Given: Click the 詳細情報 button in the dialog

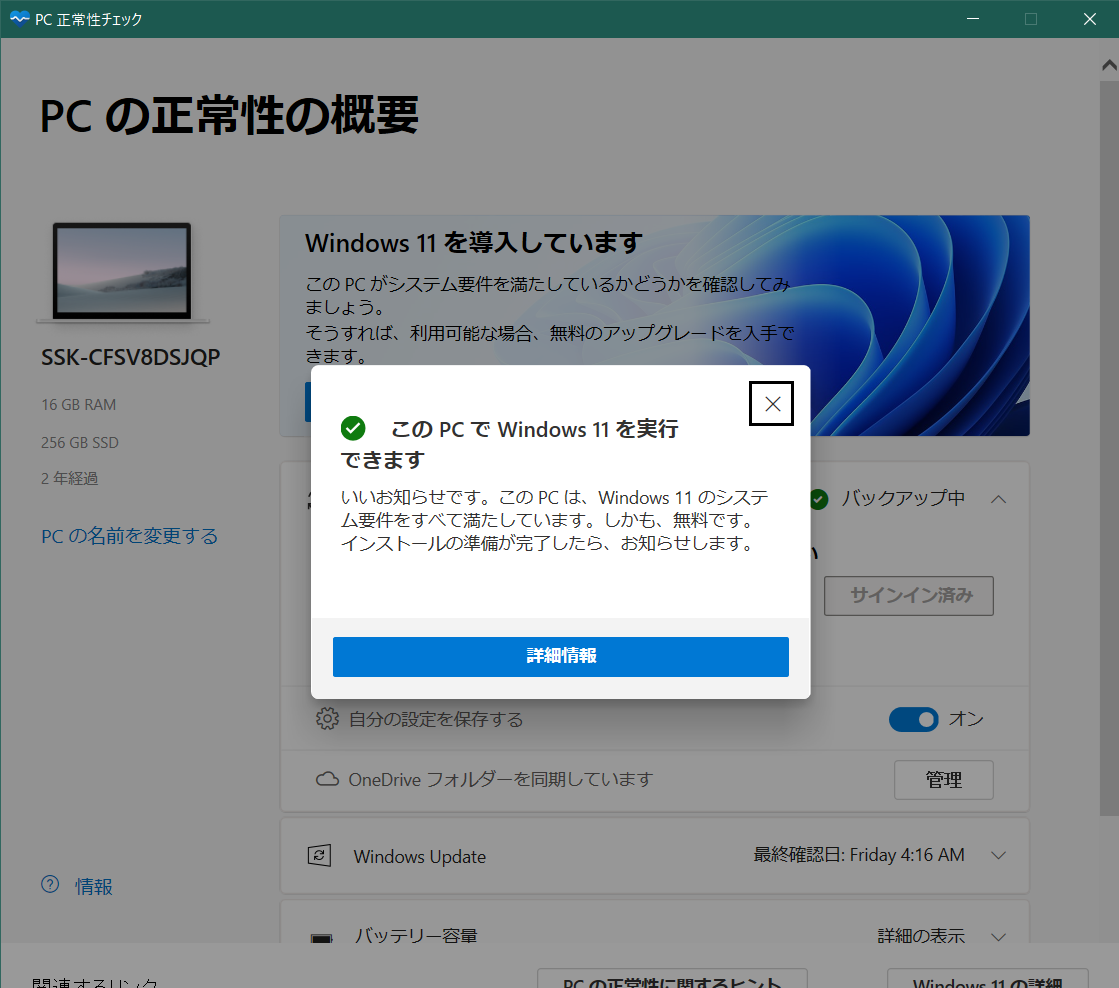Looking at the screenshot, I should point(560,656).
